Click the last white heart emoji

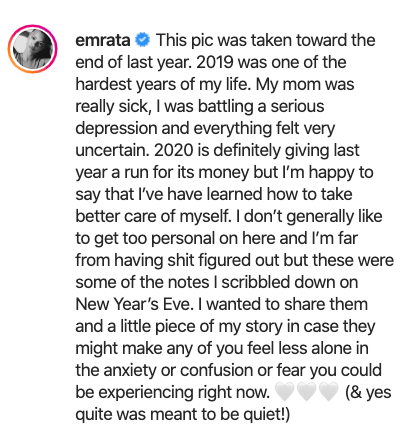328,392
